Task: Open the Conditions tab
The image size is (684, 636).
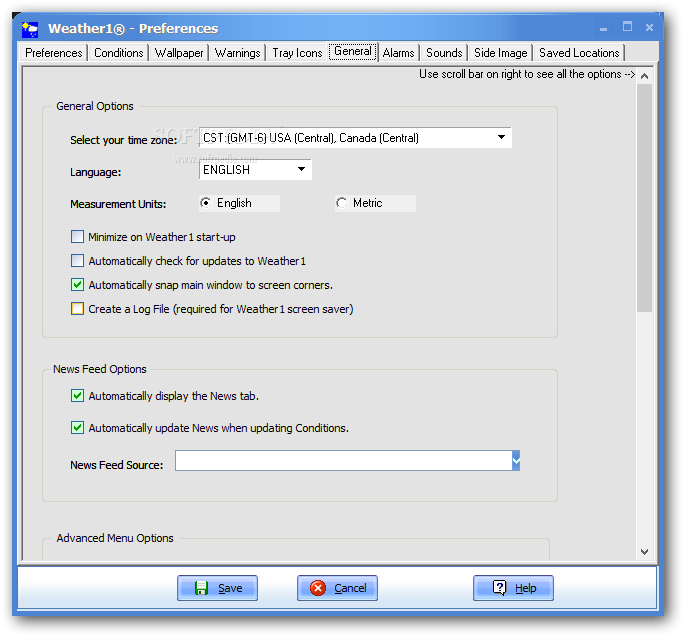Action: [x=119, y=53]
